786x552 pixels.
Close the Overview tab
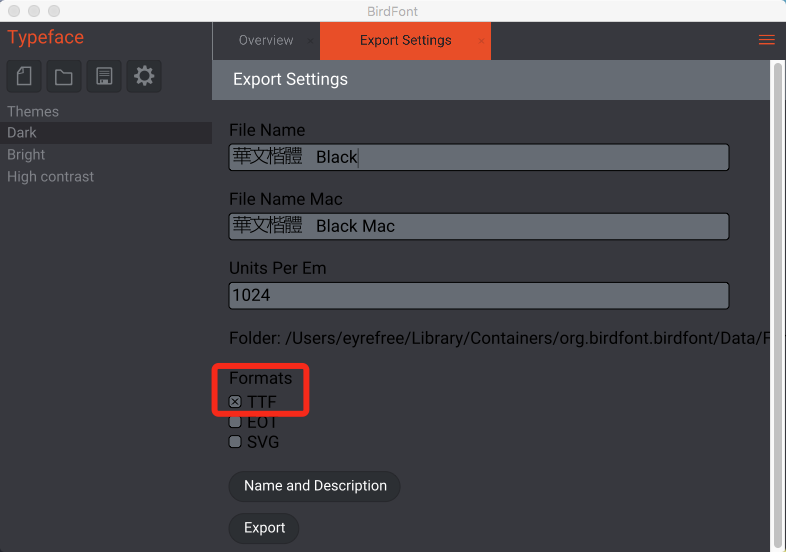(x=310, y=41)
